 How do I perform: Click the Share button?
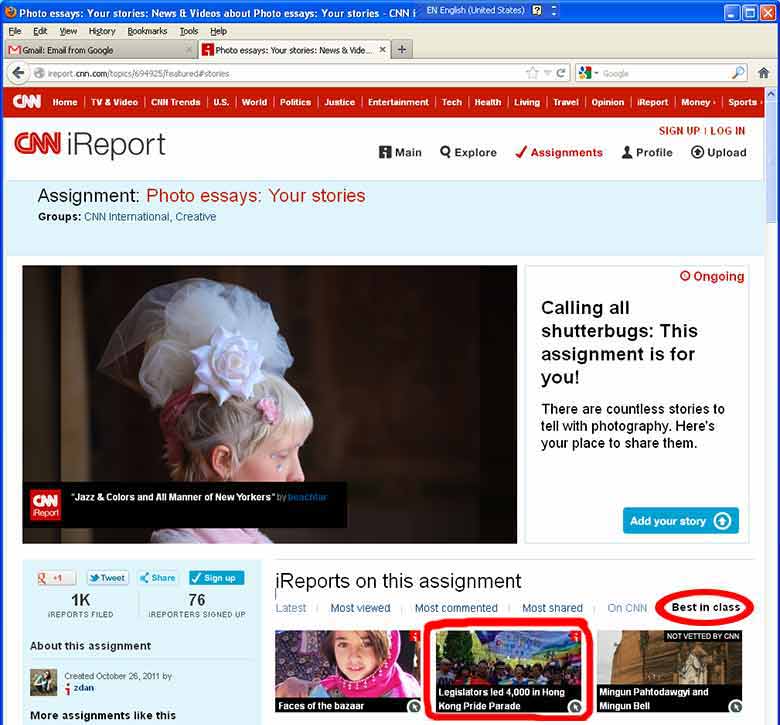click(x=158, y=578)
